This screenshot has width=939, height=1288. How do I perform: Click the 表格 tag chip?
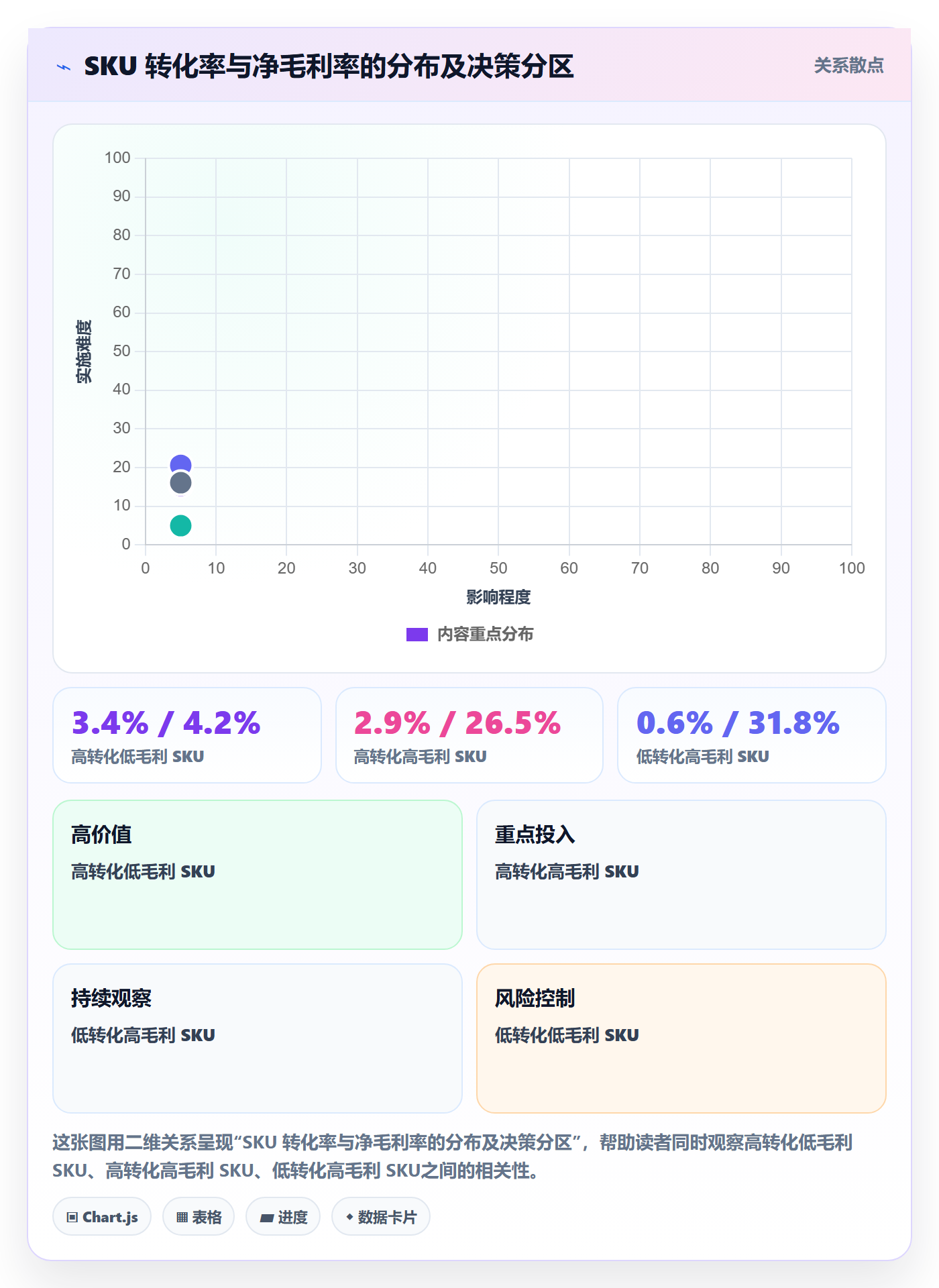coord(199,1217)
